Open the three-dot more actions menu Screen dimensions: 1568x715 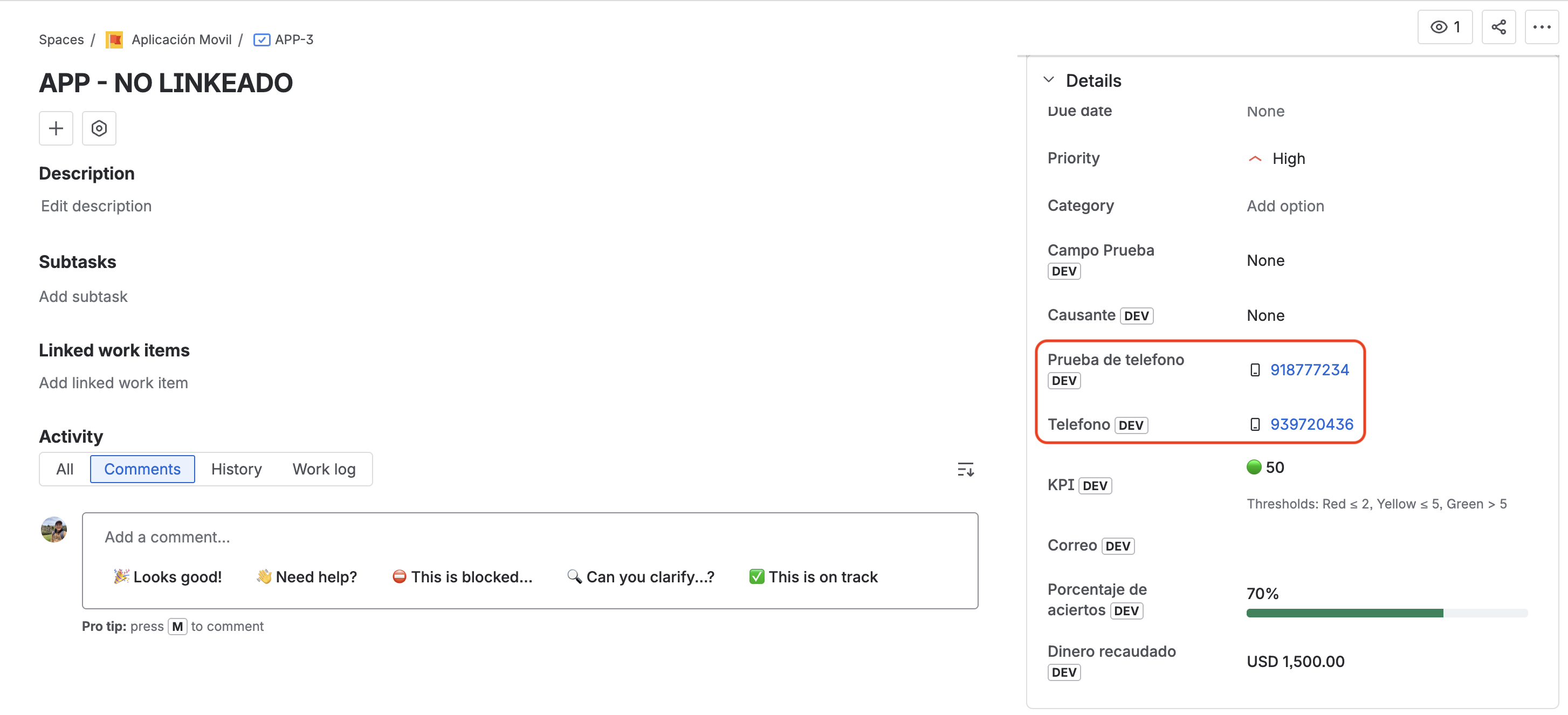1541,27
